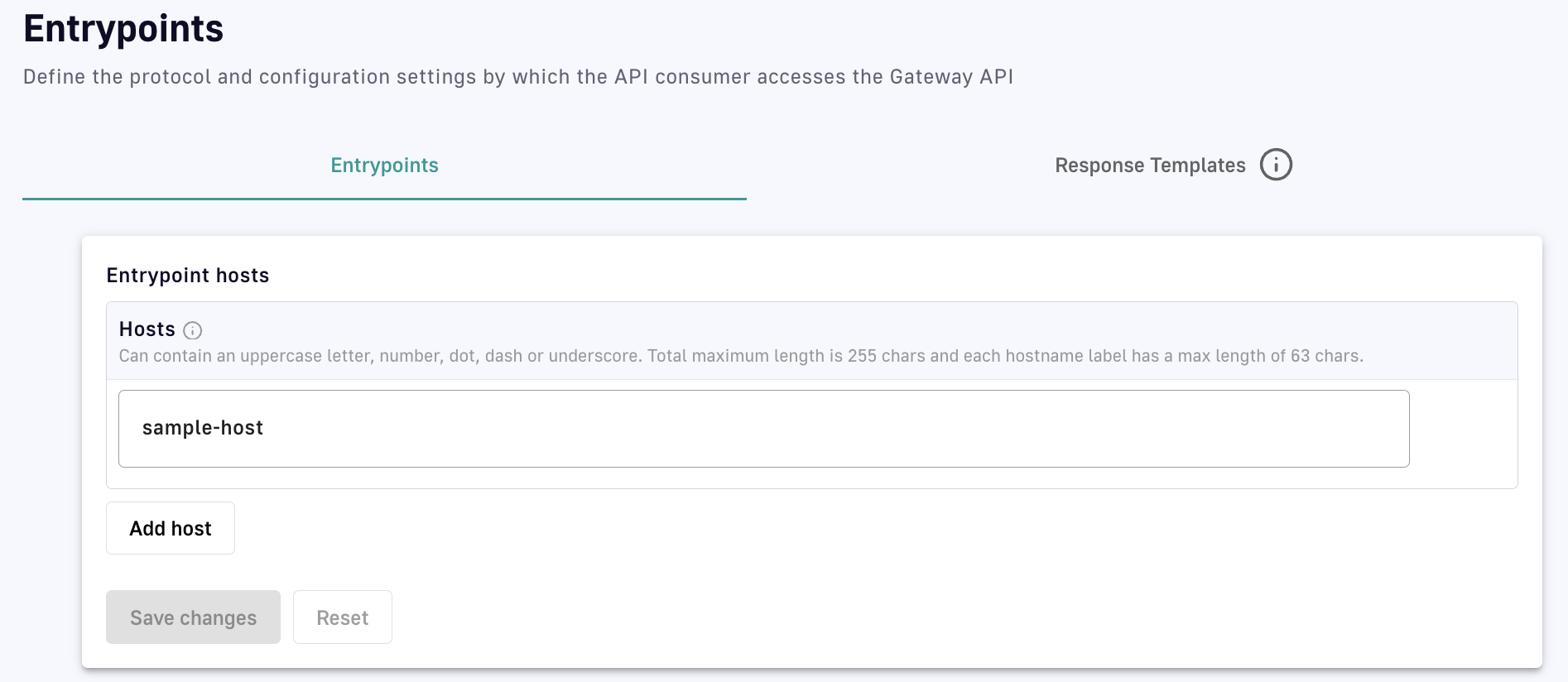The height and width of the screenshot is (682, 1568).
Task: Click the green underline below Entrypoints tab
Action: click(x=384, y=199)
